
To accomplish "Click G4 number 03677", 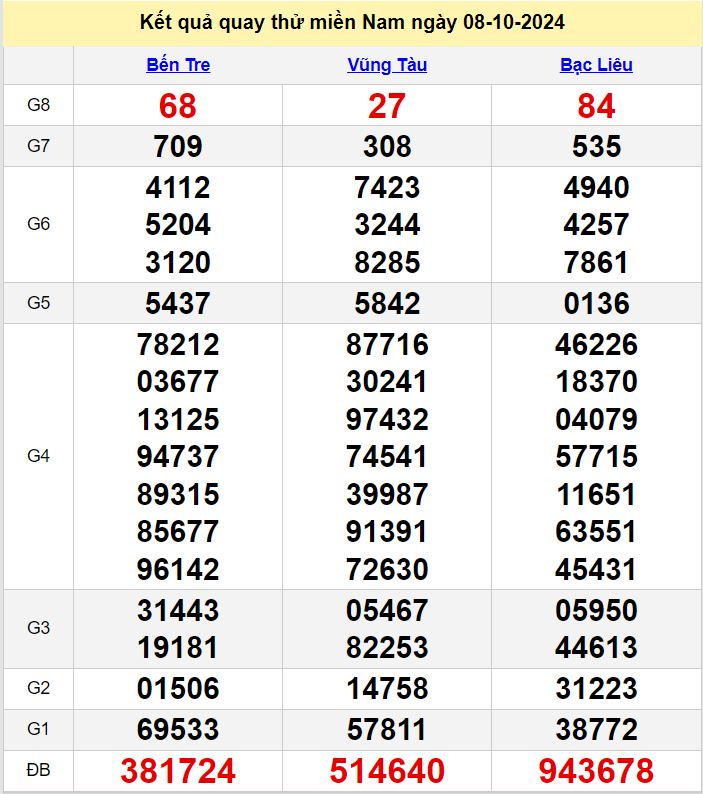I will [x=178, y=381].
